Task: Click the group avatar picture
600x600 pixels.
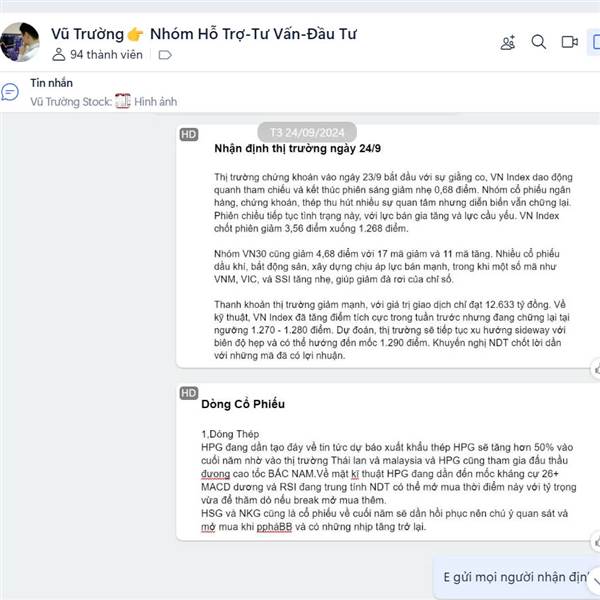Action: click(x=20, y=42)
